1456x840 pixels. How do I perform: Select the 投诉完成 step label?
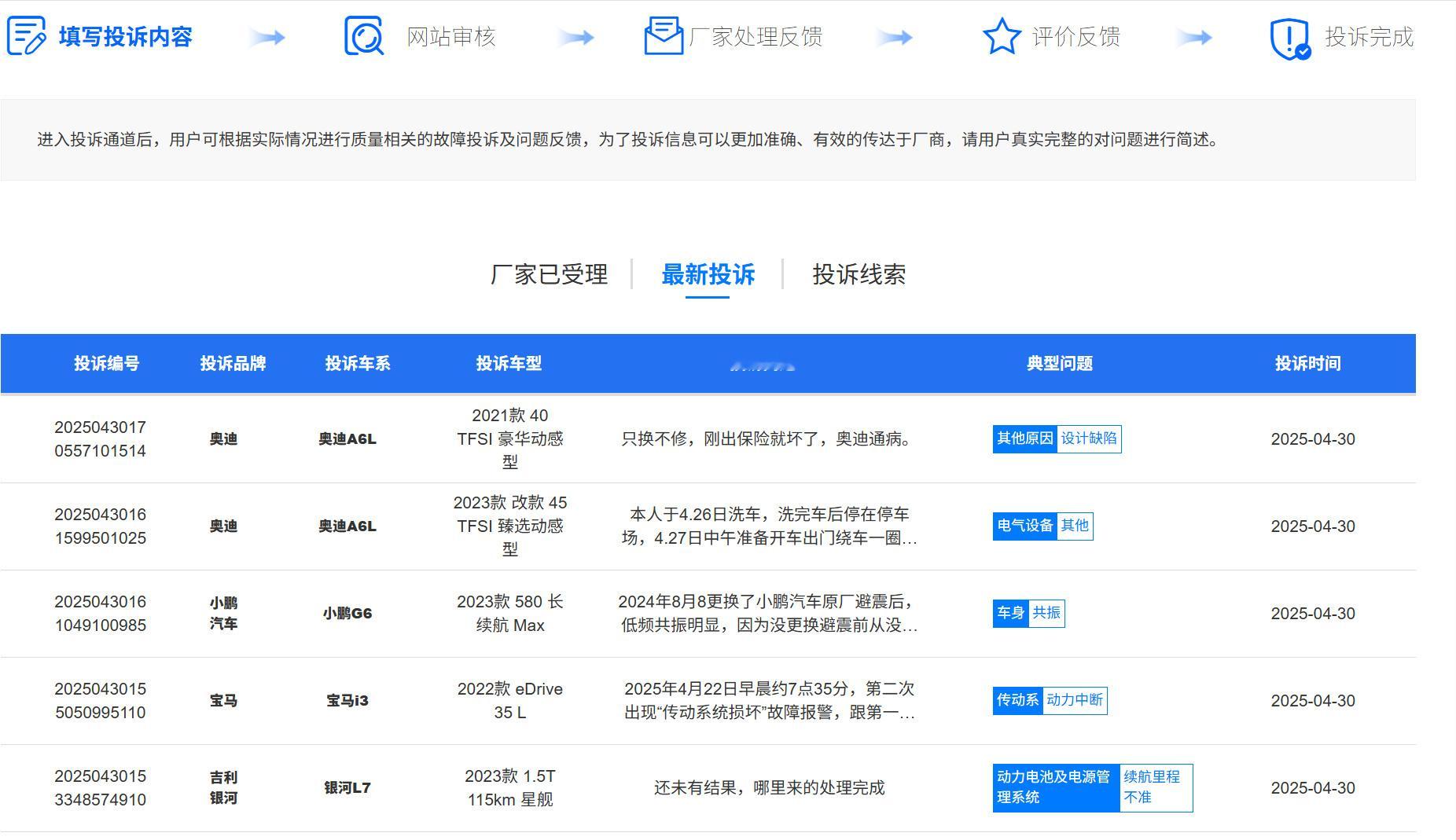click(x=1370, y=37)
